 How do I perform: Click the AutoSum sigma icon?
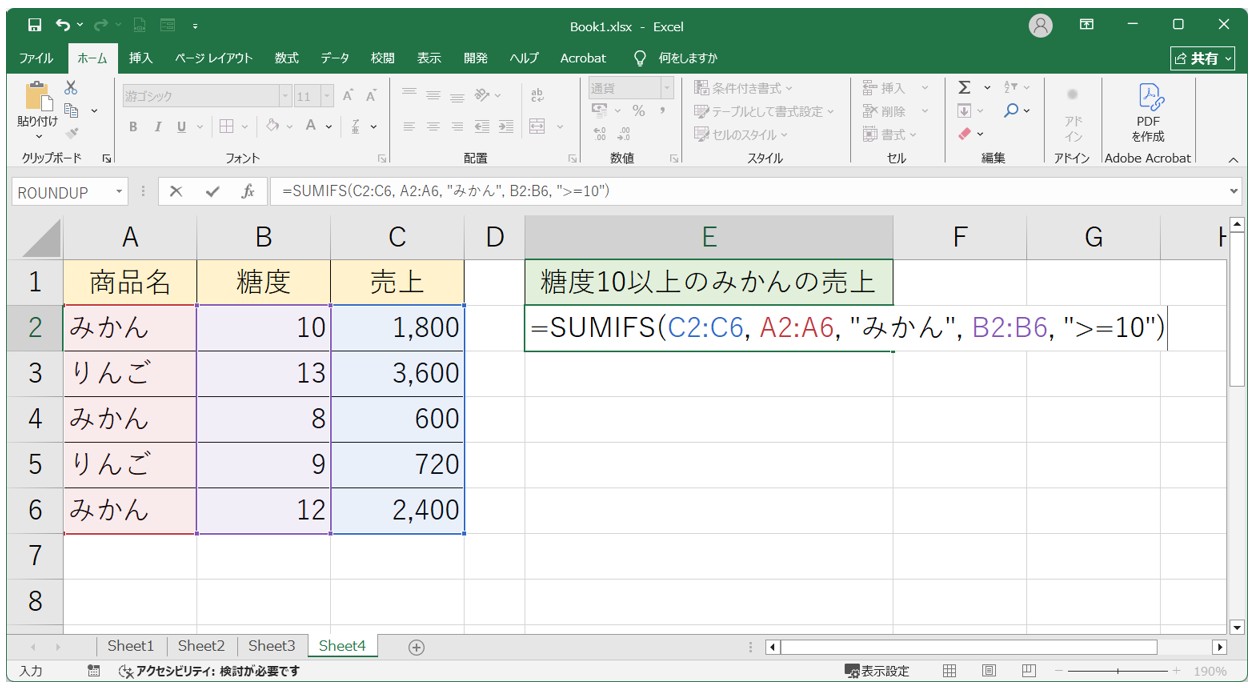coord(964,88)
